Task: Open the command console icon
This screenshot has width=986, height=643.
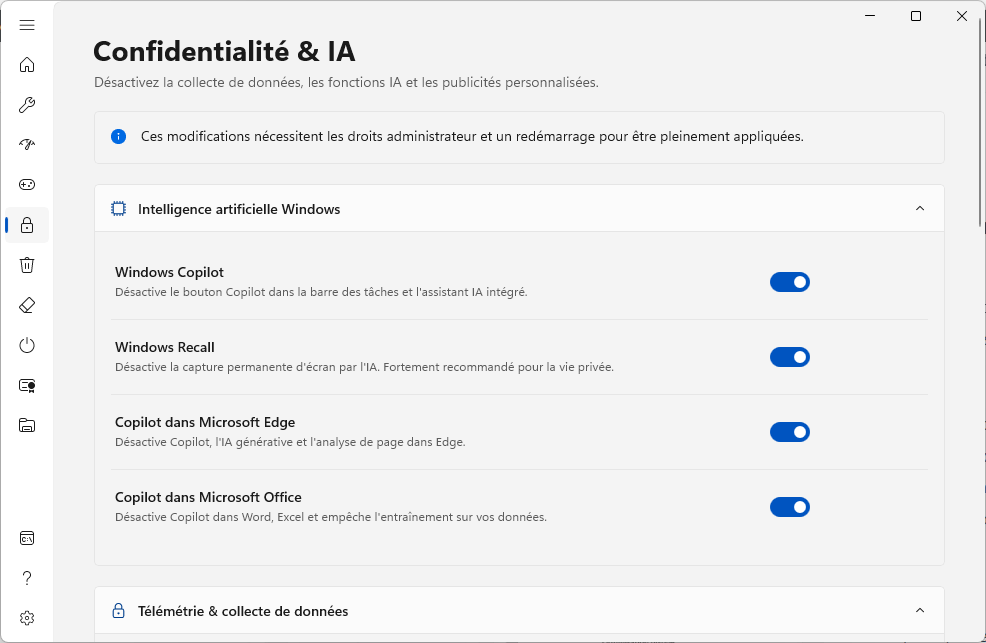Action: pyautogui.click(x=26, y=538)
